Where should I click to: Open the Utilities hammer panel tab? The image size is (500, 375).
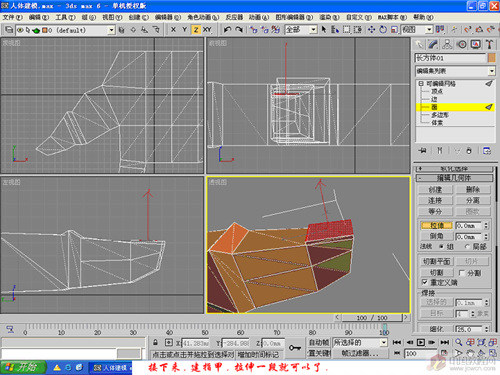click(x=489, y=44)
